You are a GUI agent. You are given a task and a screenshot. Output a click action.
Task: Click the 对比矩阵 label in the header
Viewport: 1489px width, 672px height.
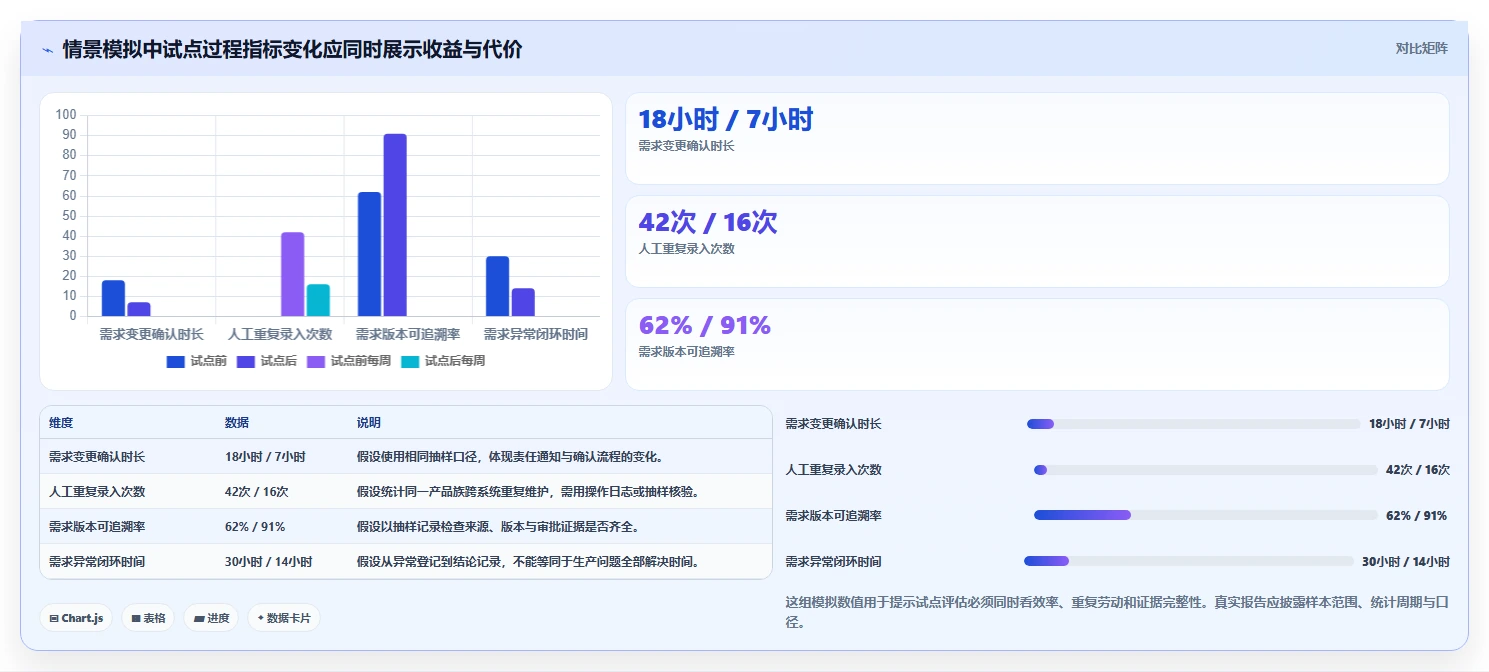(x=1421, y=48)
